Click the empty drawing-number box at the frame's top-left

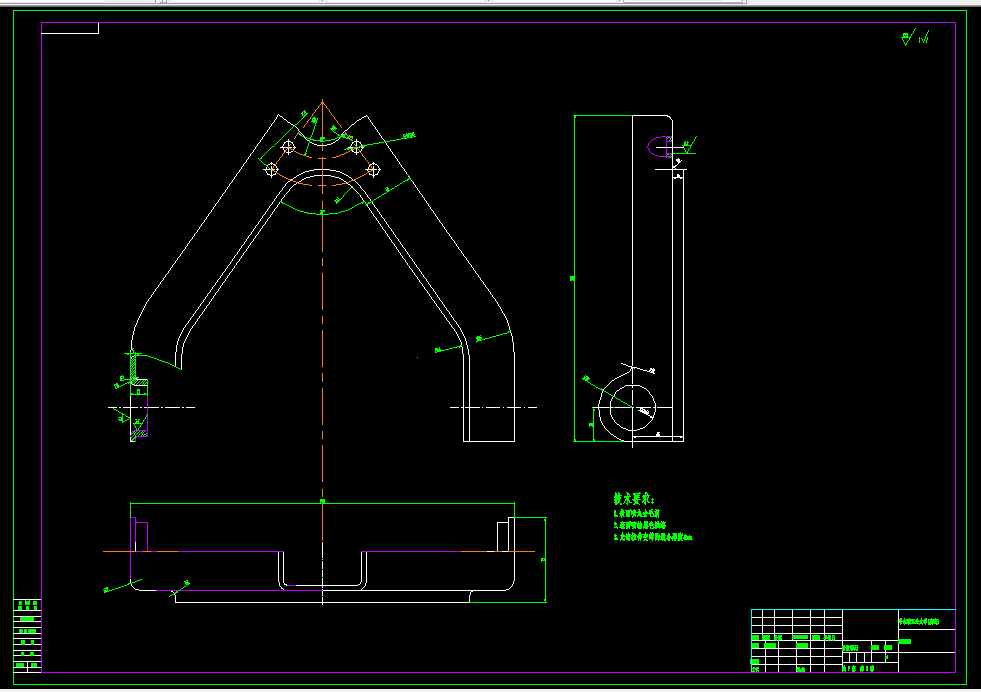point(69,28)
